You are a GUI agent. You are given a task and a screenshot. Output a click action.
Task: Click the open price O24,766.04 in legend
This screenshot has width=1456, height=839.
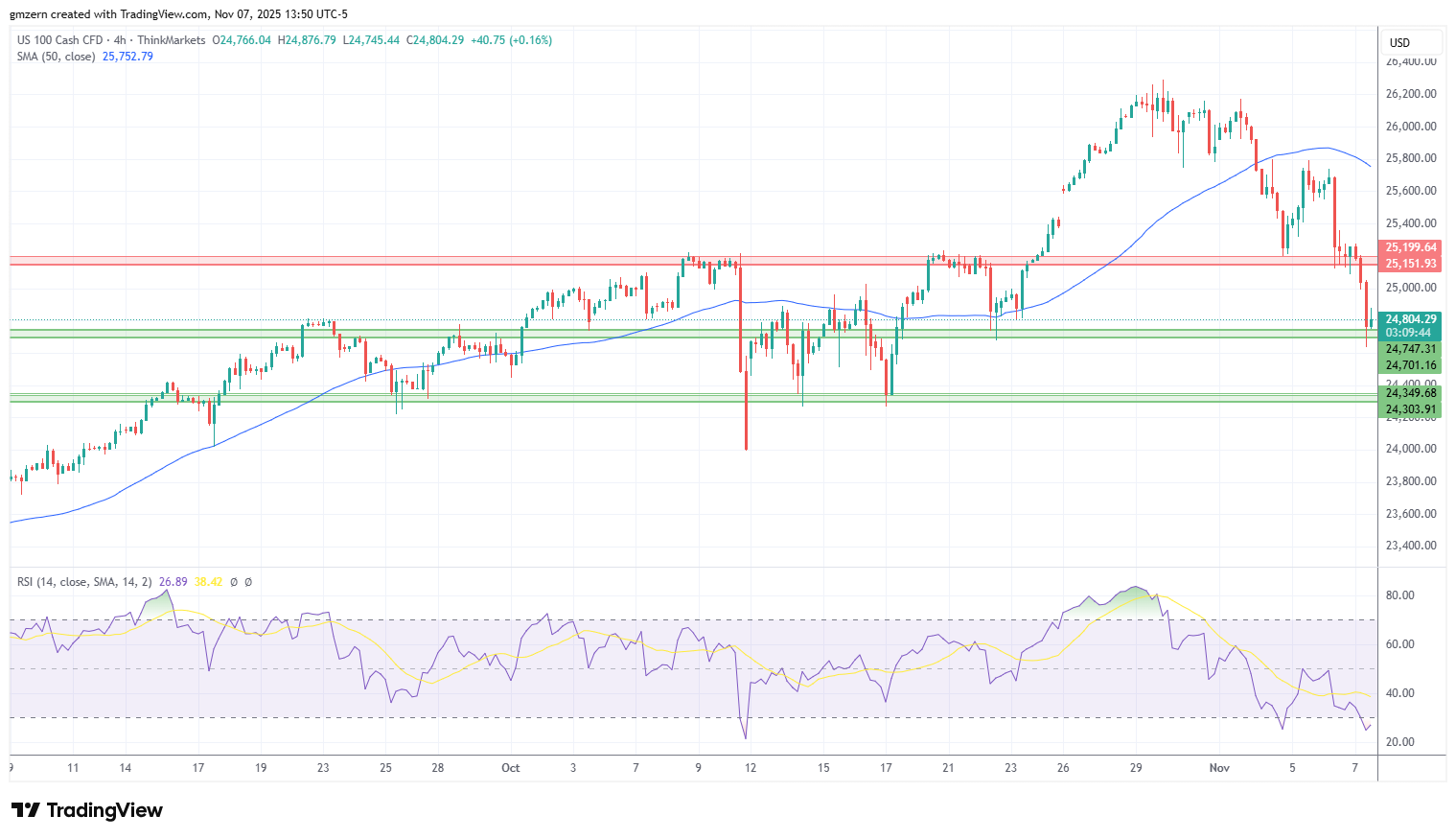[x=242, y=40]
